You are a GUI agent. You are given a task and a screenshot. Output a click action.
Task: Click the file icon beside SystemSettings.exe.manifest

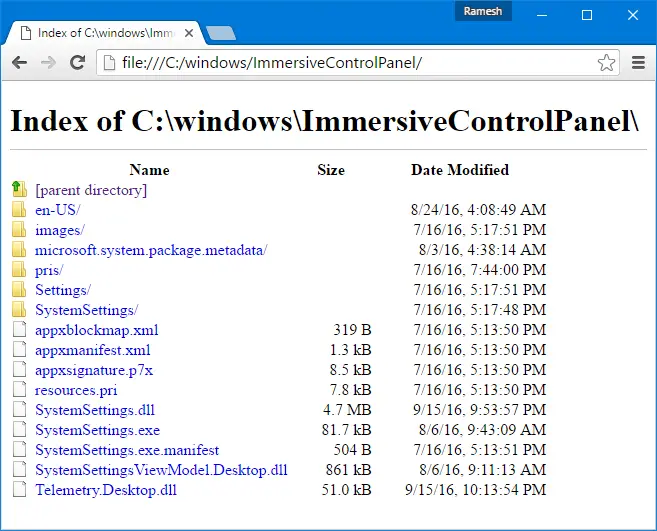(x=19, y=450)
